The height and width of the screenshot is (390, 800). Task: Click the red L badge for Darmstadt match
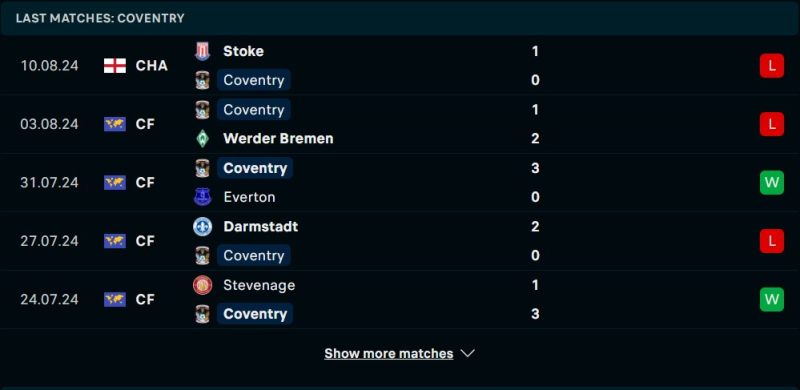pos(771,241)
